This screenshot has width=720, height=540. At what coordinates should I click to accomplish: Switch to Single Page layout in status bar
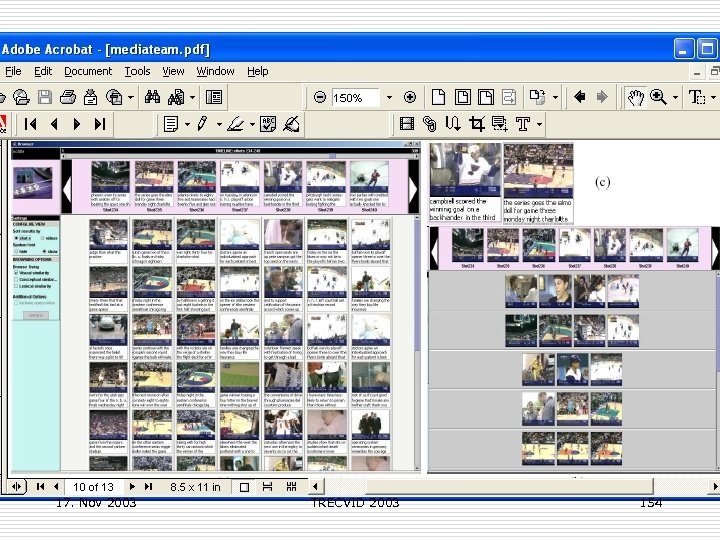[x=244, y=487]
